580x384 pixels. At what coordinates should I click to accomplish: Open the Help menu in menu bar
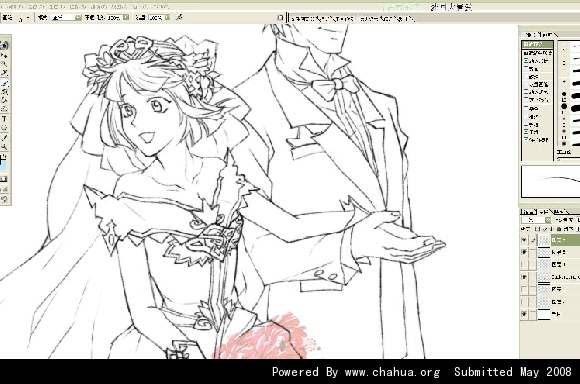pos(161,6)
